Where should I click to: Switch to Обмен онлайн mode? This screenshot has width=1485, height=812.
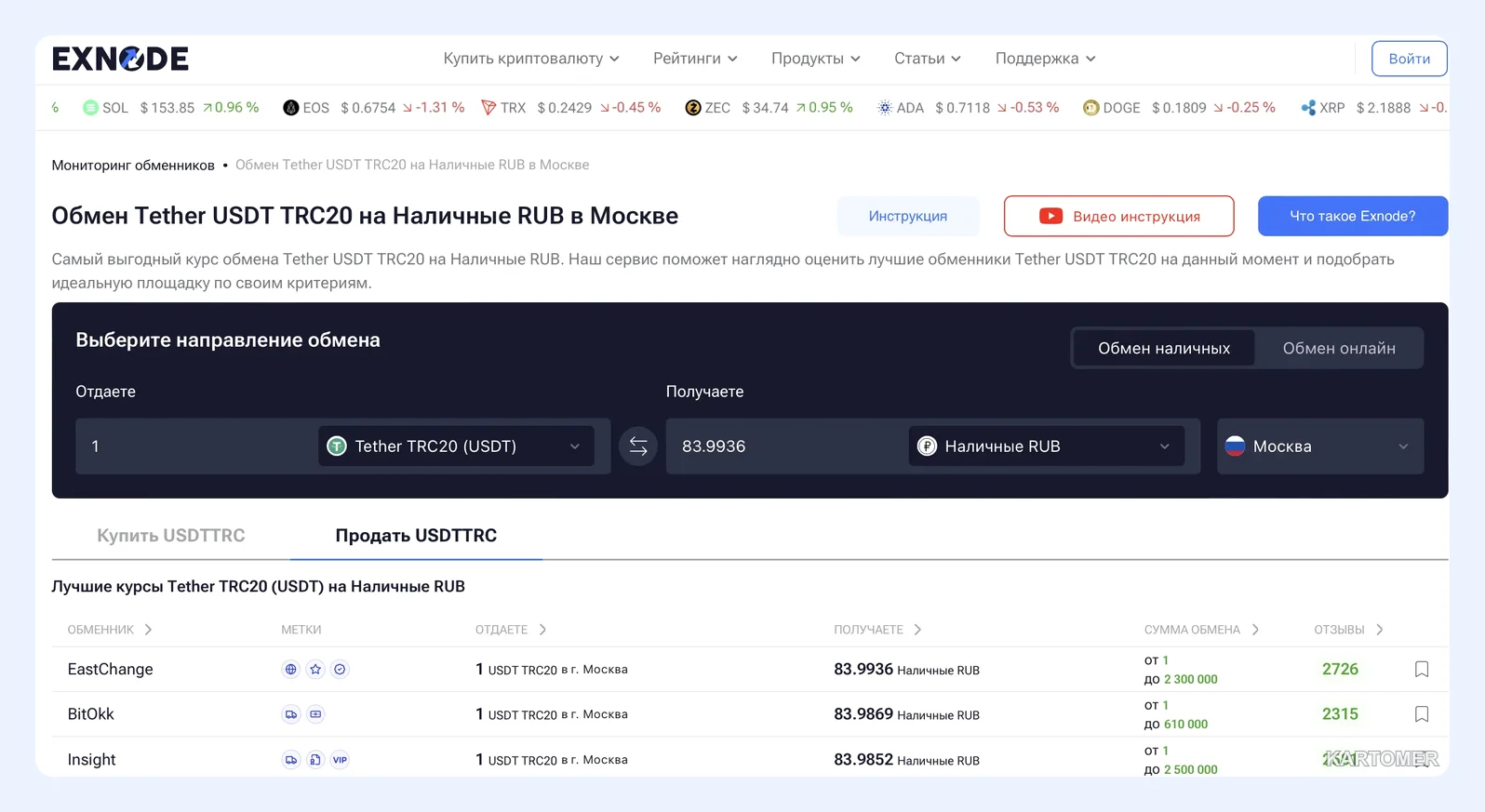[1339, 348]
